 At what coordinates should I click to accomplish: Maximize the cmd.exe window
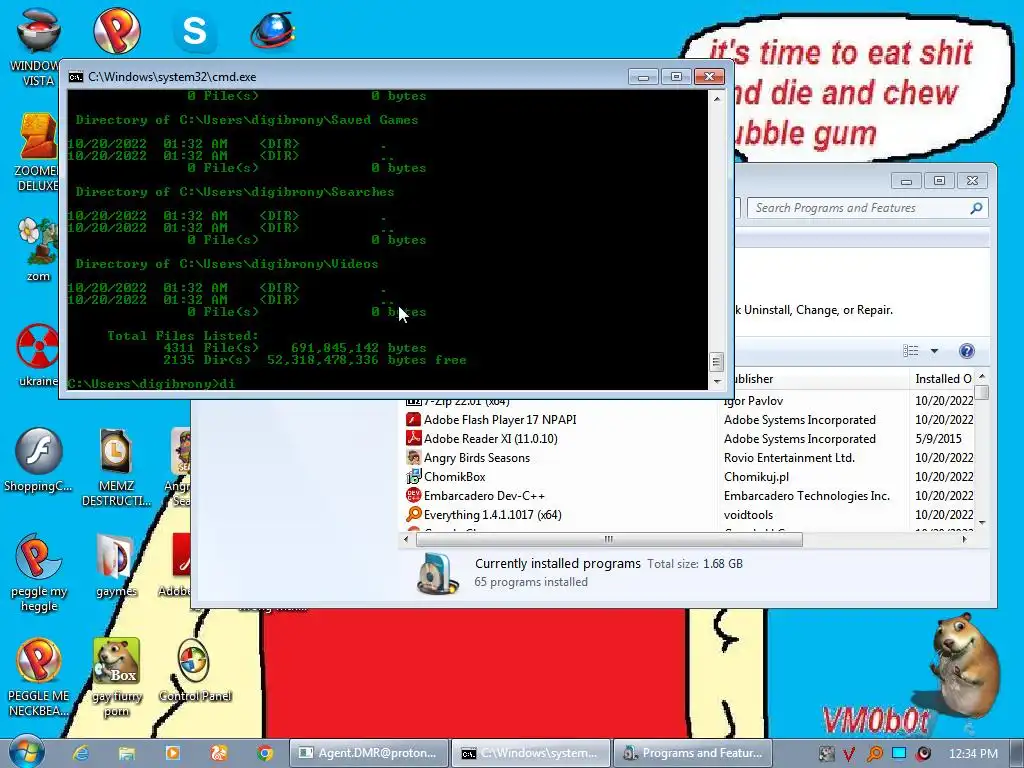point(676,76)
